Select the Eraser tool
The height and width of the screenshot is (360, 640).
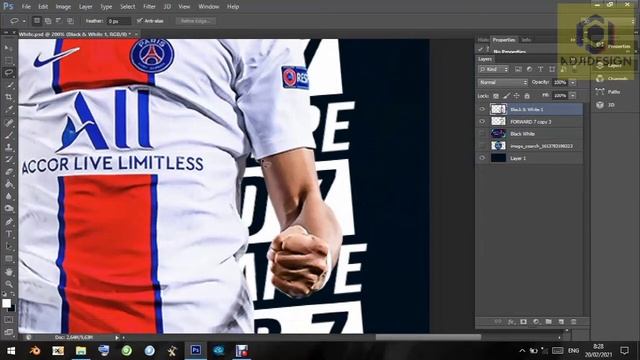9,172
